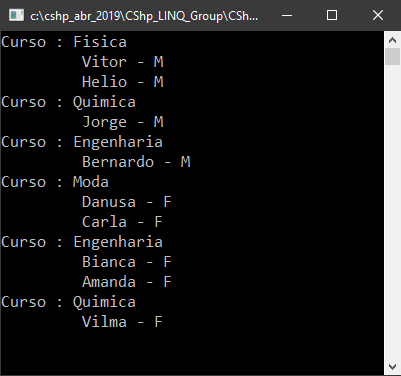This screenshot has height=376, width=401.
Task: Click the 'Carla - F' output line
Action: pos(122,222)
